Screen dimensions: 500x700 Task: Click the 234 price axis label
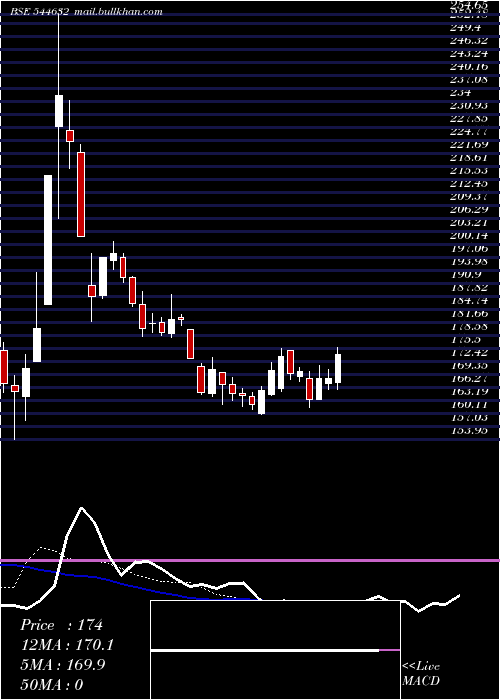[x=461, y=92]
